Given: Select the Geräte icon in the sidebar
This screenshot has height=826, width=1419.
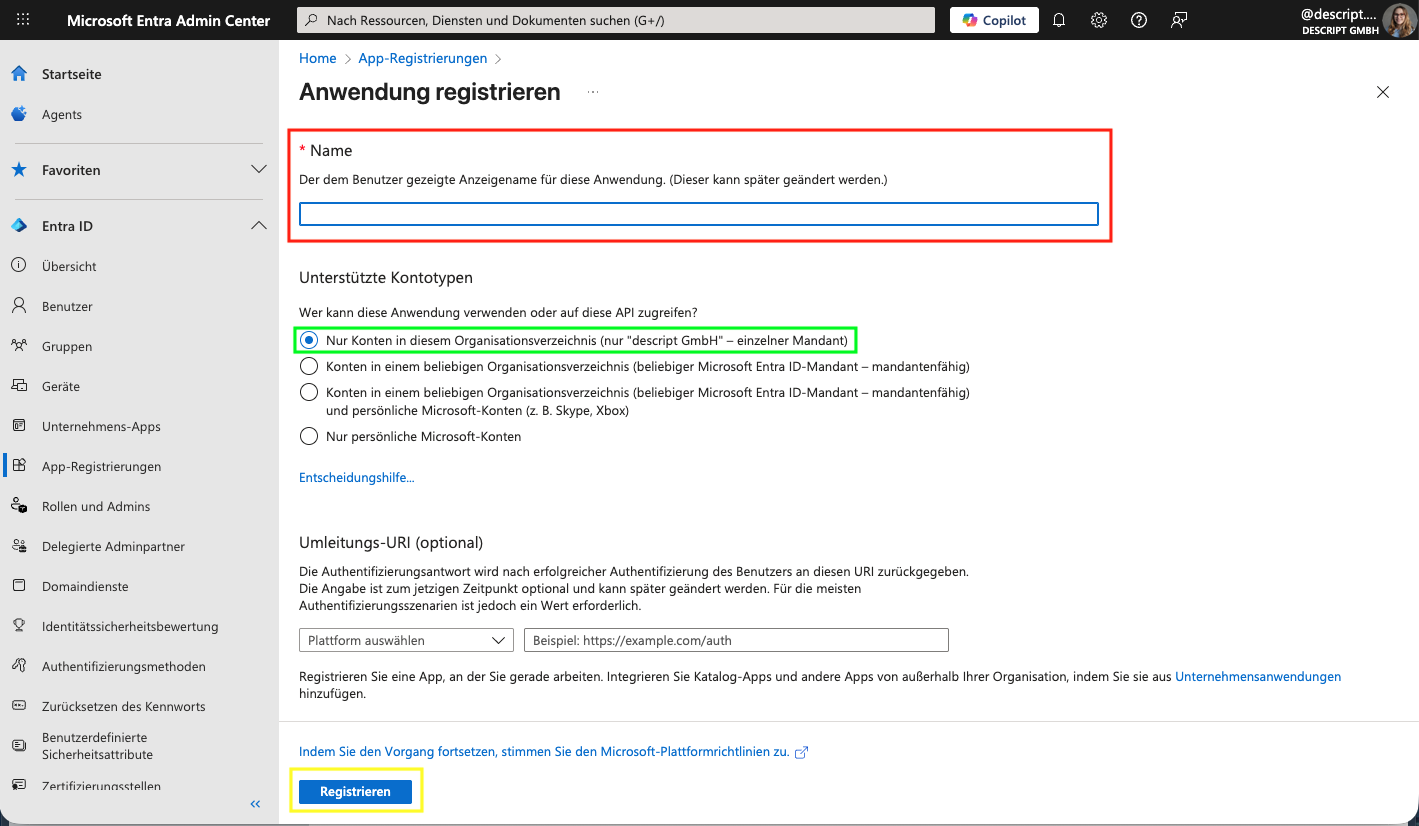Looking at the screenshot, I should click(19, 386).
